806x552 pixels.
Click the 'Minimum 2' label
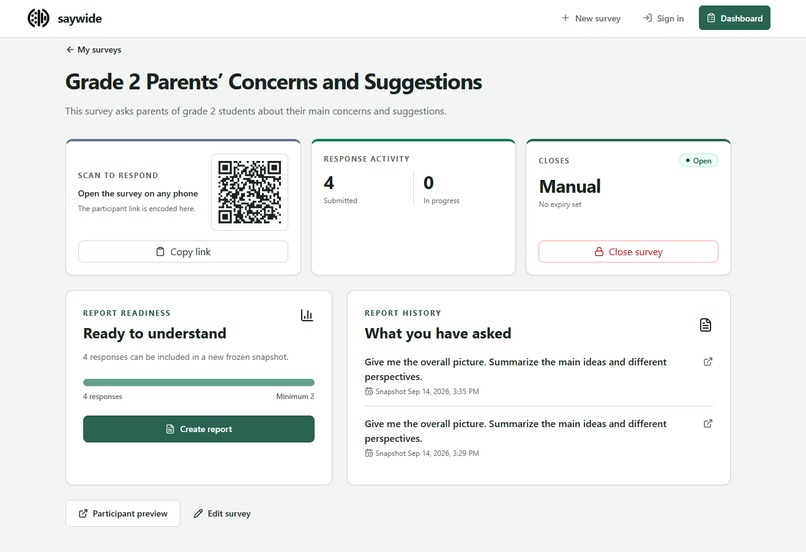295,396
